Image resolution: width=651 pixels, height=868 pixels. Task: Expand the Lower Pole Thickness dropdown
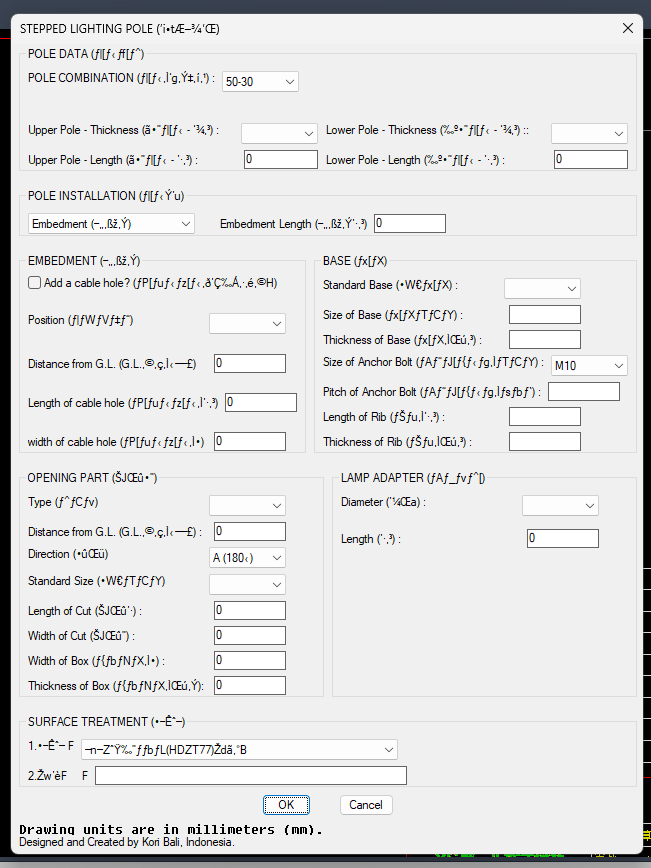point(589,133)
